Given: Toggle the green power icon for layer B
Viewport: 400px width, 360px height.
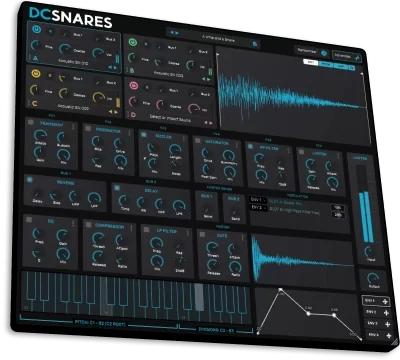Looking at the screenshot, I should point(133,43).
